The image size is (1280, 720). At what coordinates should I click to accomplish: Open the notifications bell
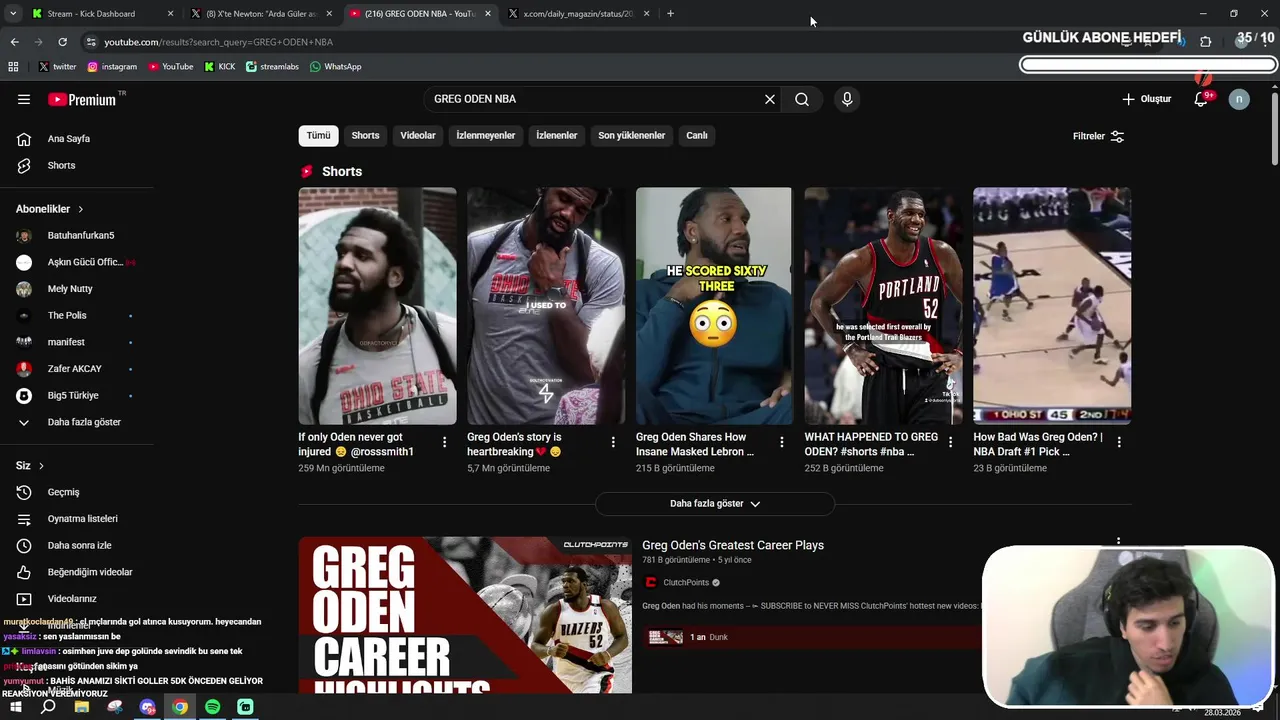[x=1201, y=99]
